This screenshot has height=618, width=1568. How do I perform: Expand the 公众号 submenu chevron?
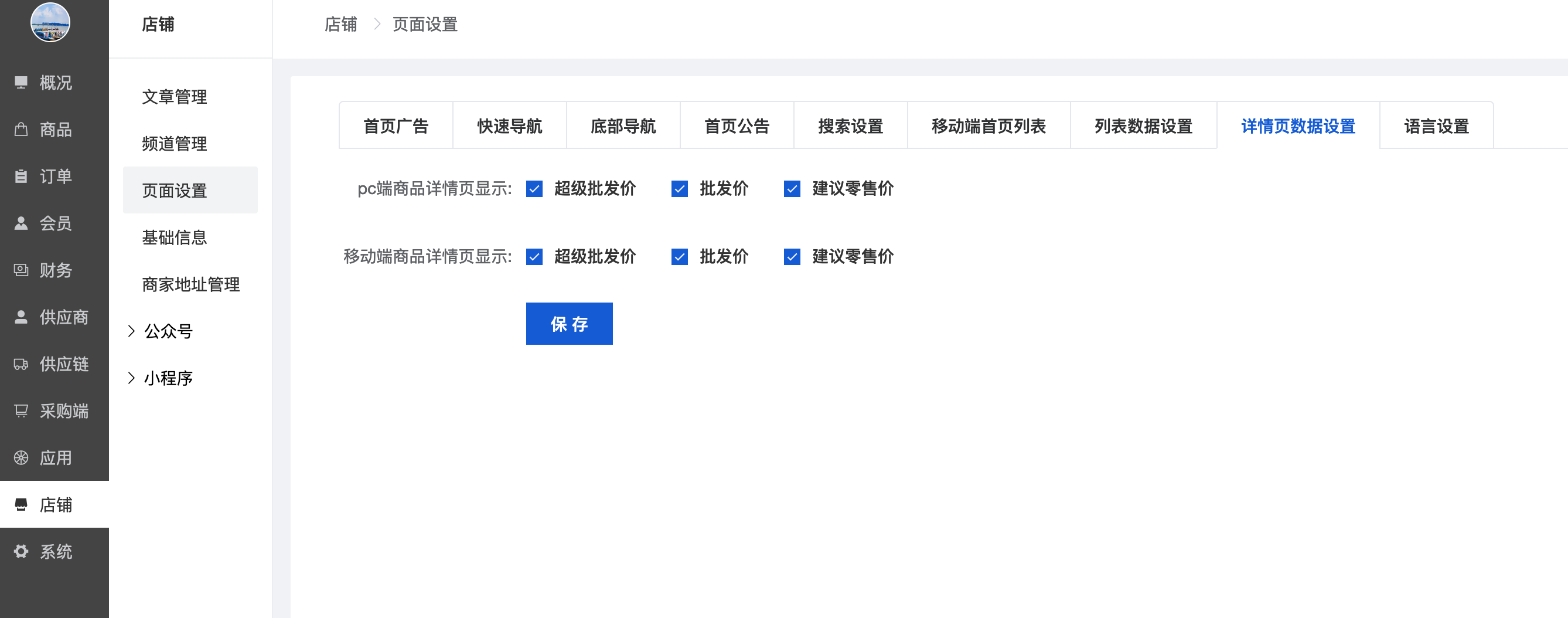(x=131, y=331)
